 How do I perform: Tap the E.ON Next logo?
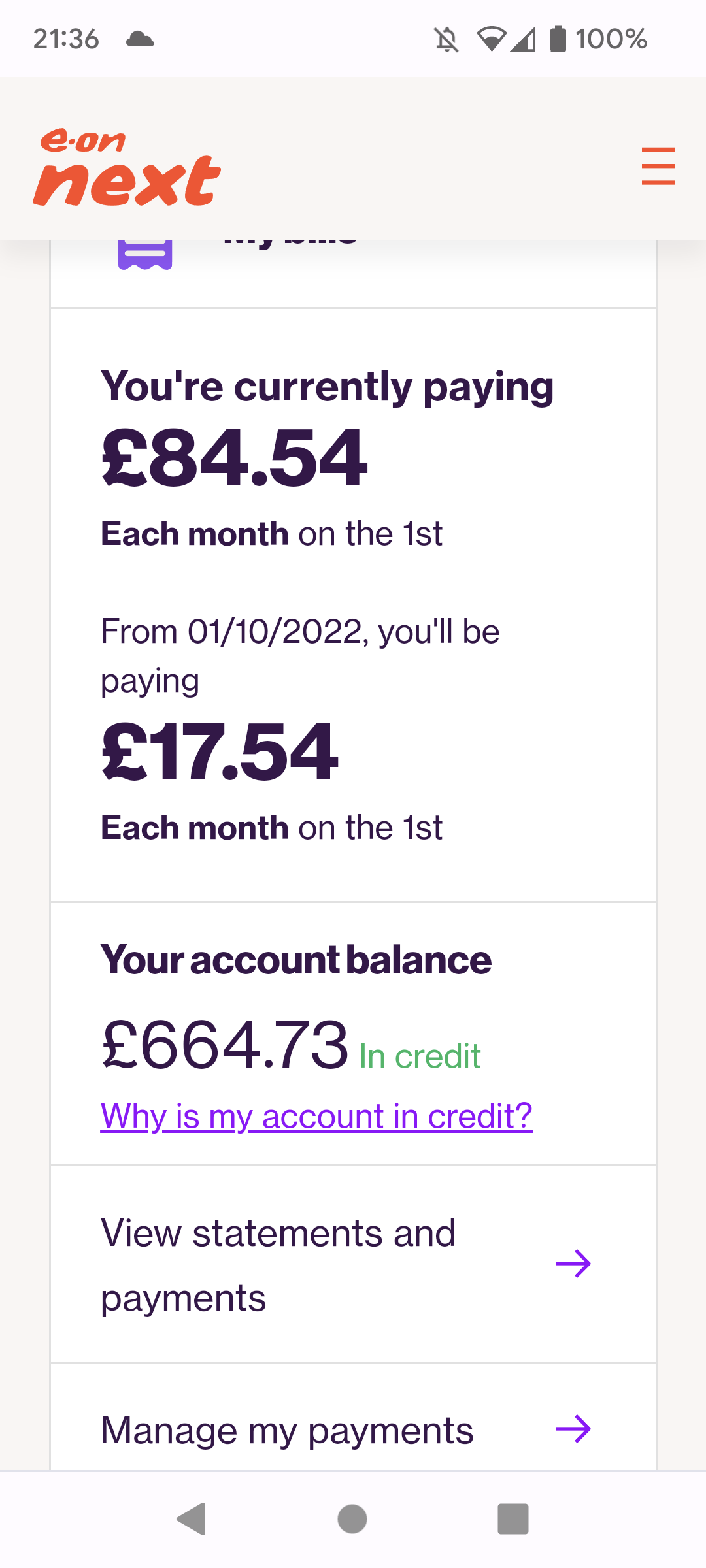coord(127,168)
